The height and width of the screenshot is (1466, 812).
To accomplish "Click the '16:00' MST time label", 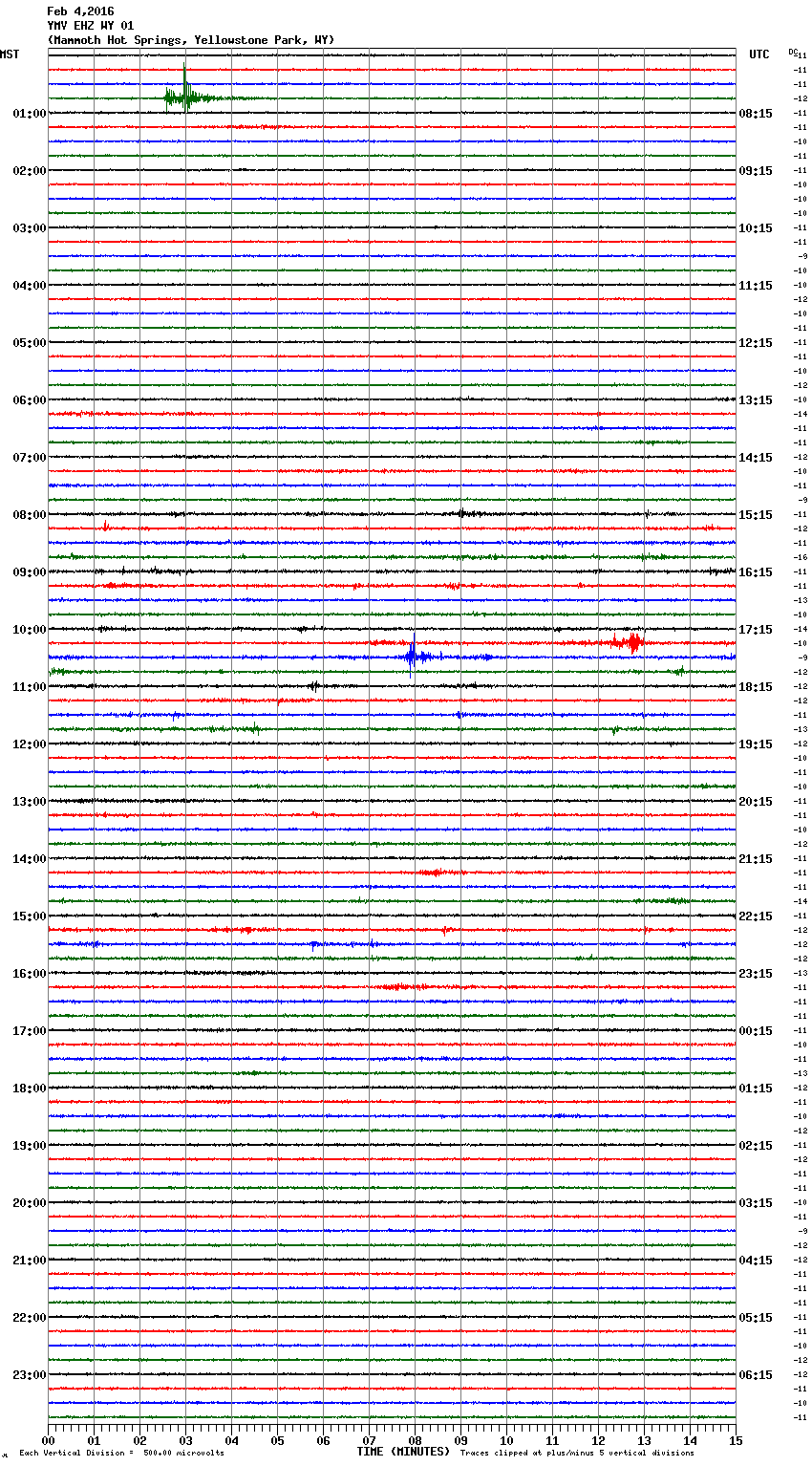I will [x=30, y=974].
